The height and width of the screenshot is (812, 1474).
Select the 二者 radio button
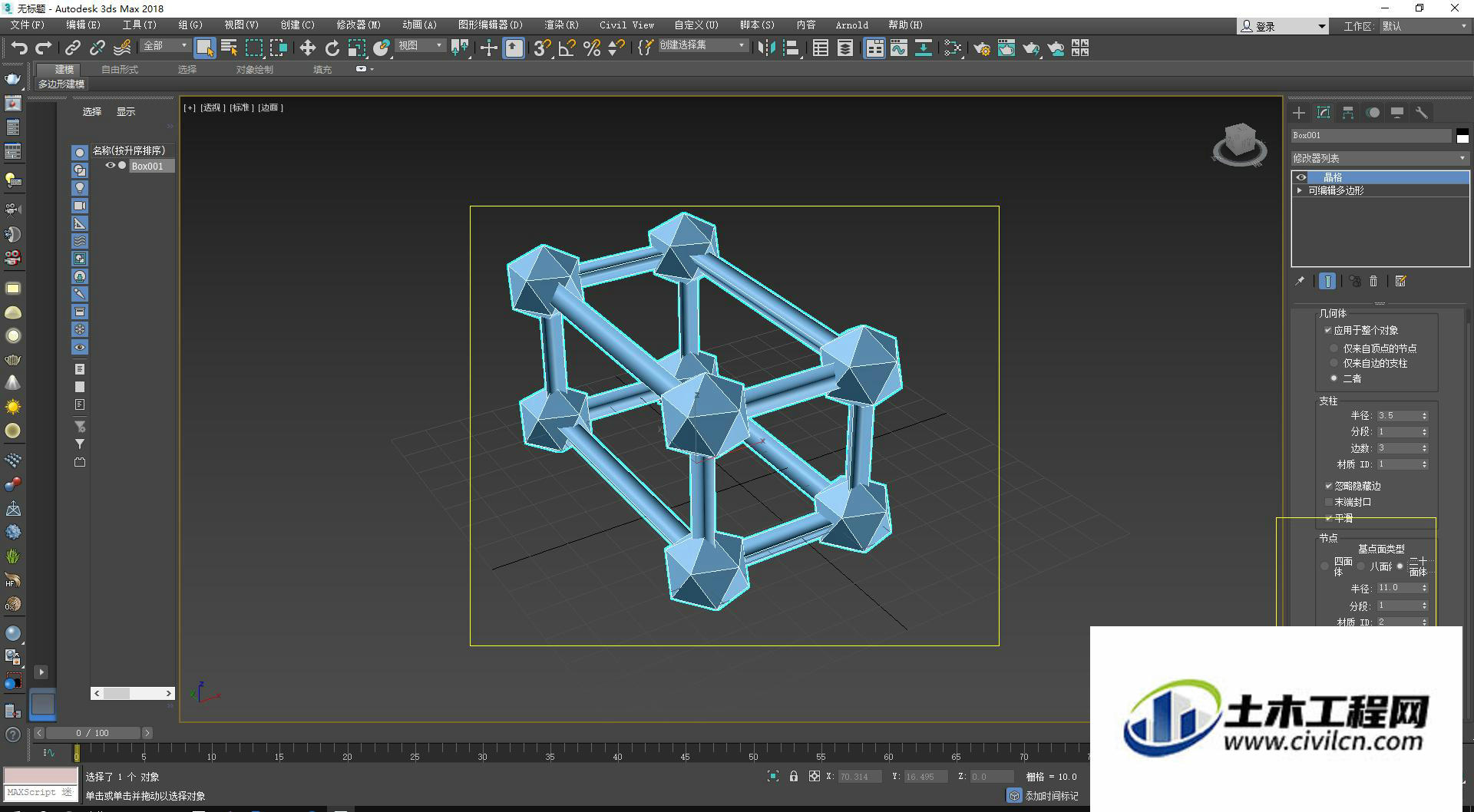pos(1334,378)
